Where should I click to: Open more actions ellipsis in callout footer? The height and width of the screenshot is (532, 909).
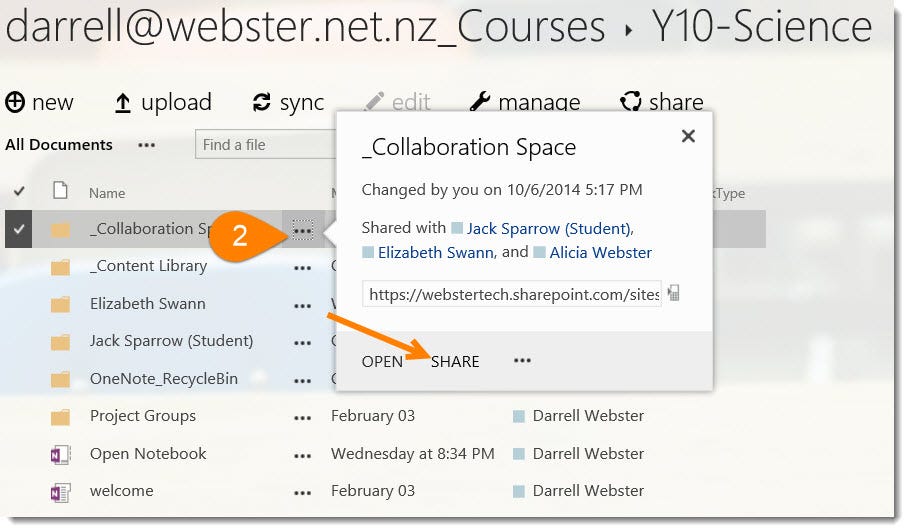coord(522,361)
